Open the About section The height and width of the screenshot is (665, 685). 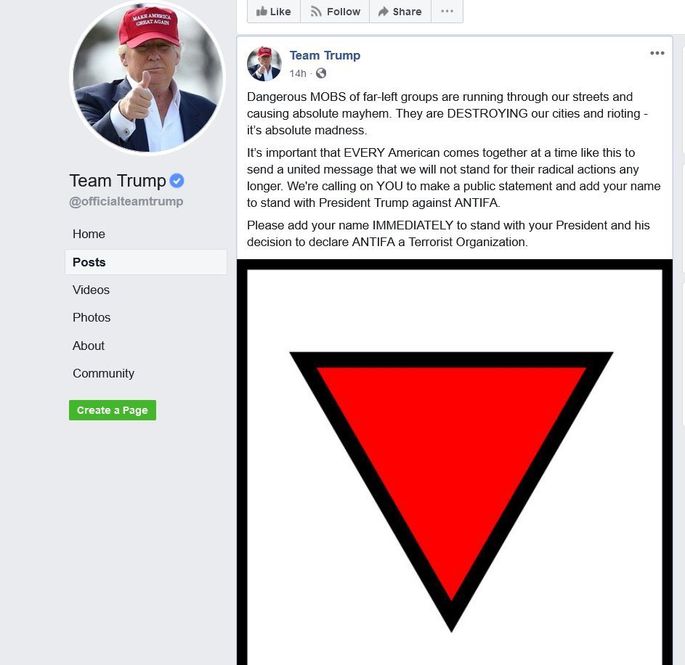point(88,346)
